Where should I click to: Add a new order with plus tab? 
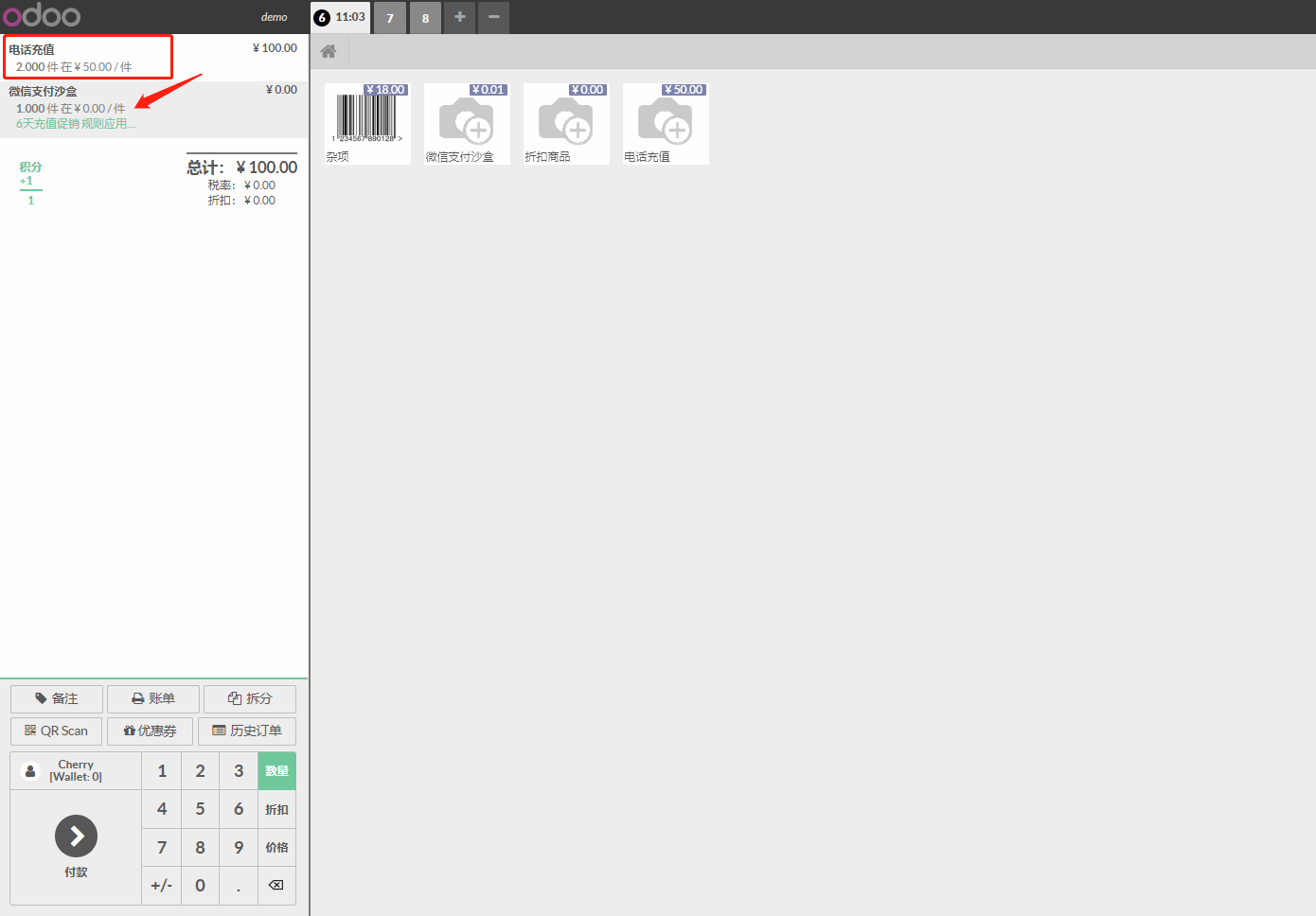point(459,17)
